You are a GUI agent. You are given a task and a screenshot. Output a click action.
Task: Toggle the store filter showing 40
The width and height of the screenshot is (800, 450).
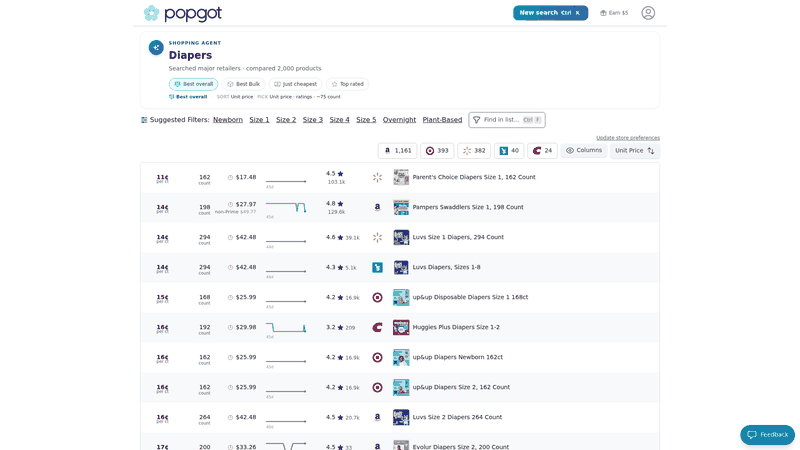[509, 151]
